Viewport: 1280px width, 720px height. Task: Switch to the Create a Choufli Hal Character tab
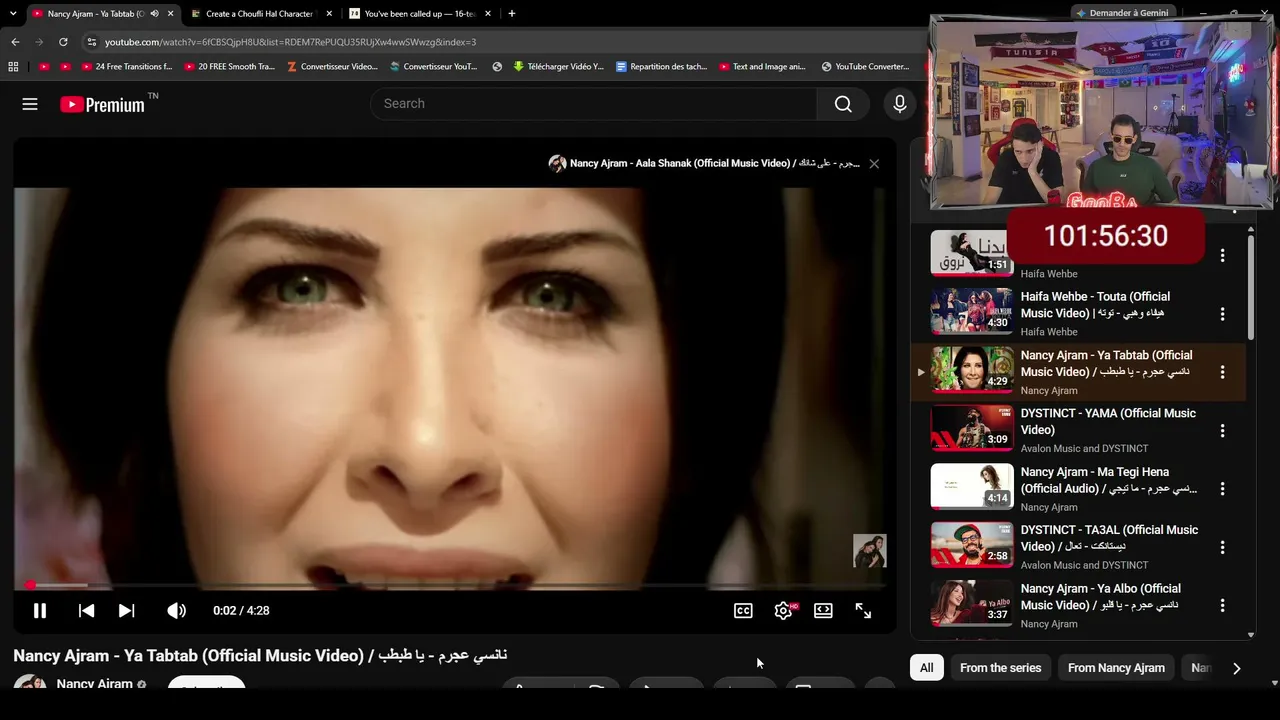pyautogui.click(x=260, y=14)
